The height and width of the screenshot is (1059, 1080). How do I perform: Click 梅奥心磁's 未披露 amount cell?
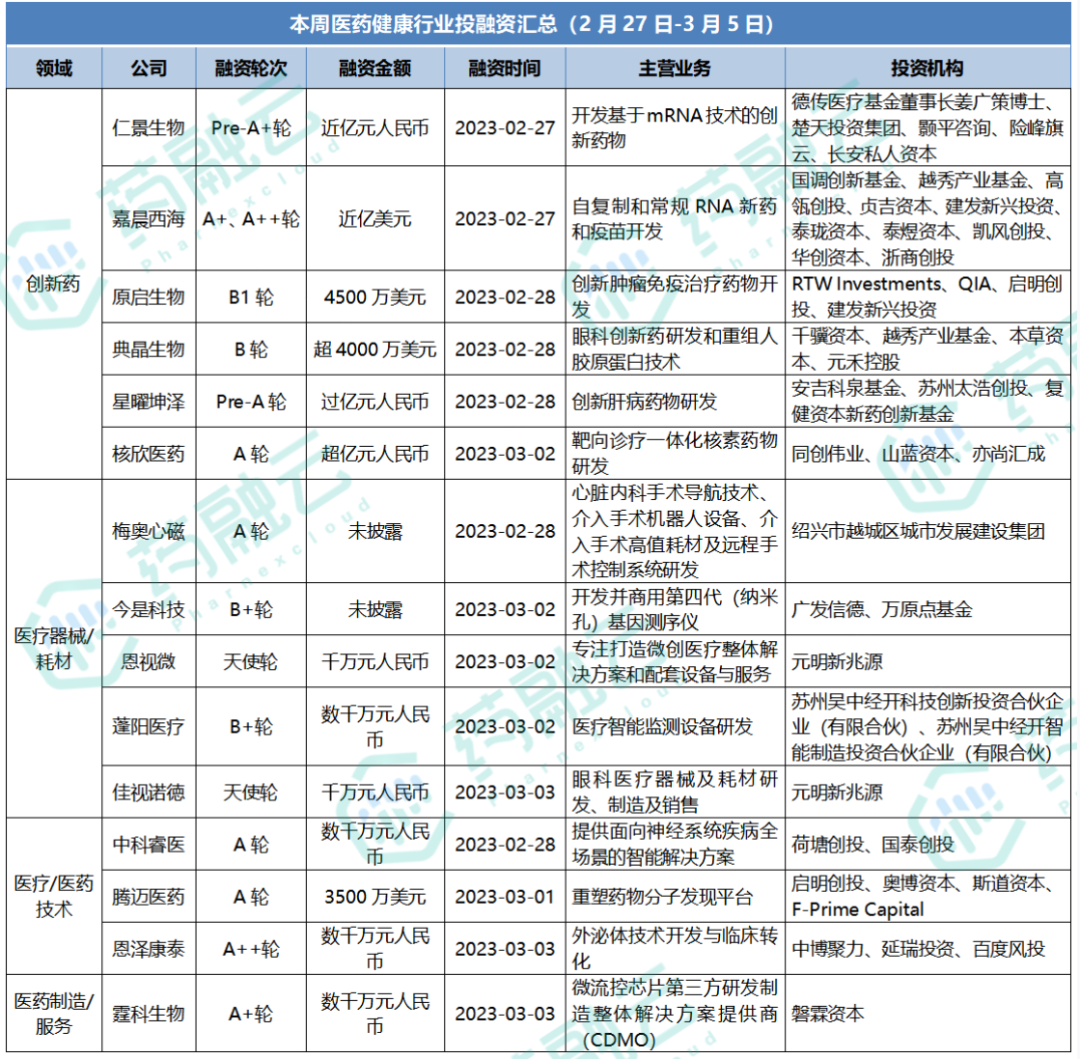click(x=375, y=531)
